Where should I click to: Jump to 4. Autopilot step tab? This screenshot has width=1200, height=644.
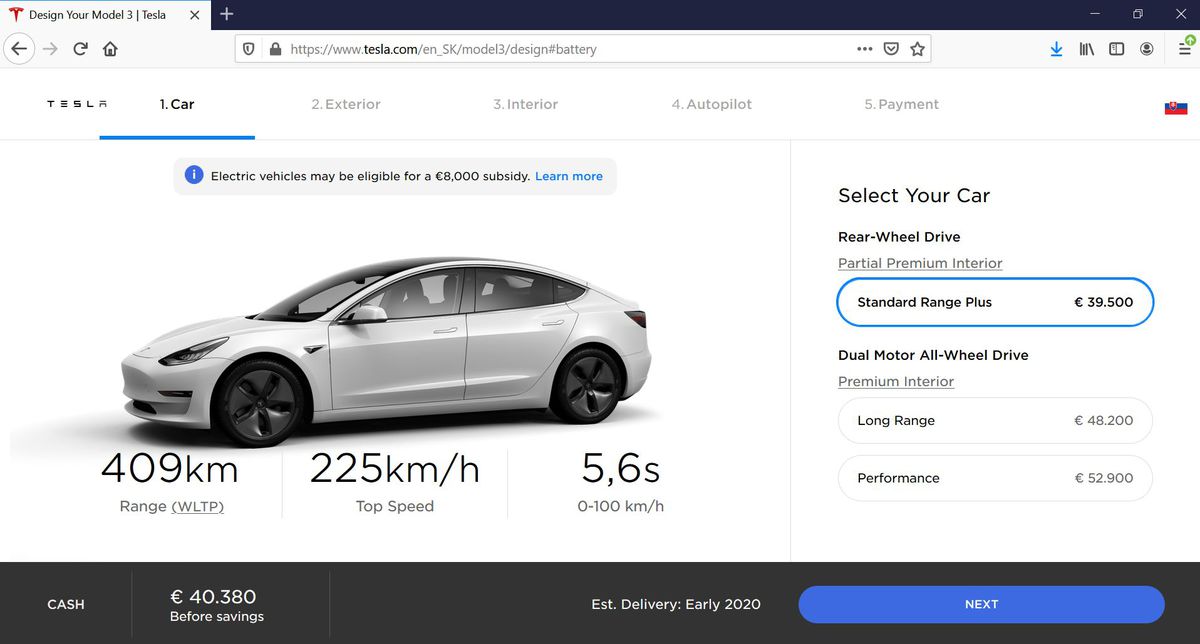click(711, 104)
